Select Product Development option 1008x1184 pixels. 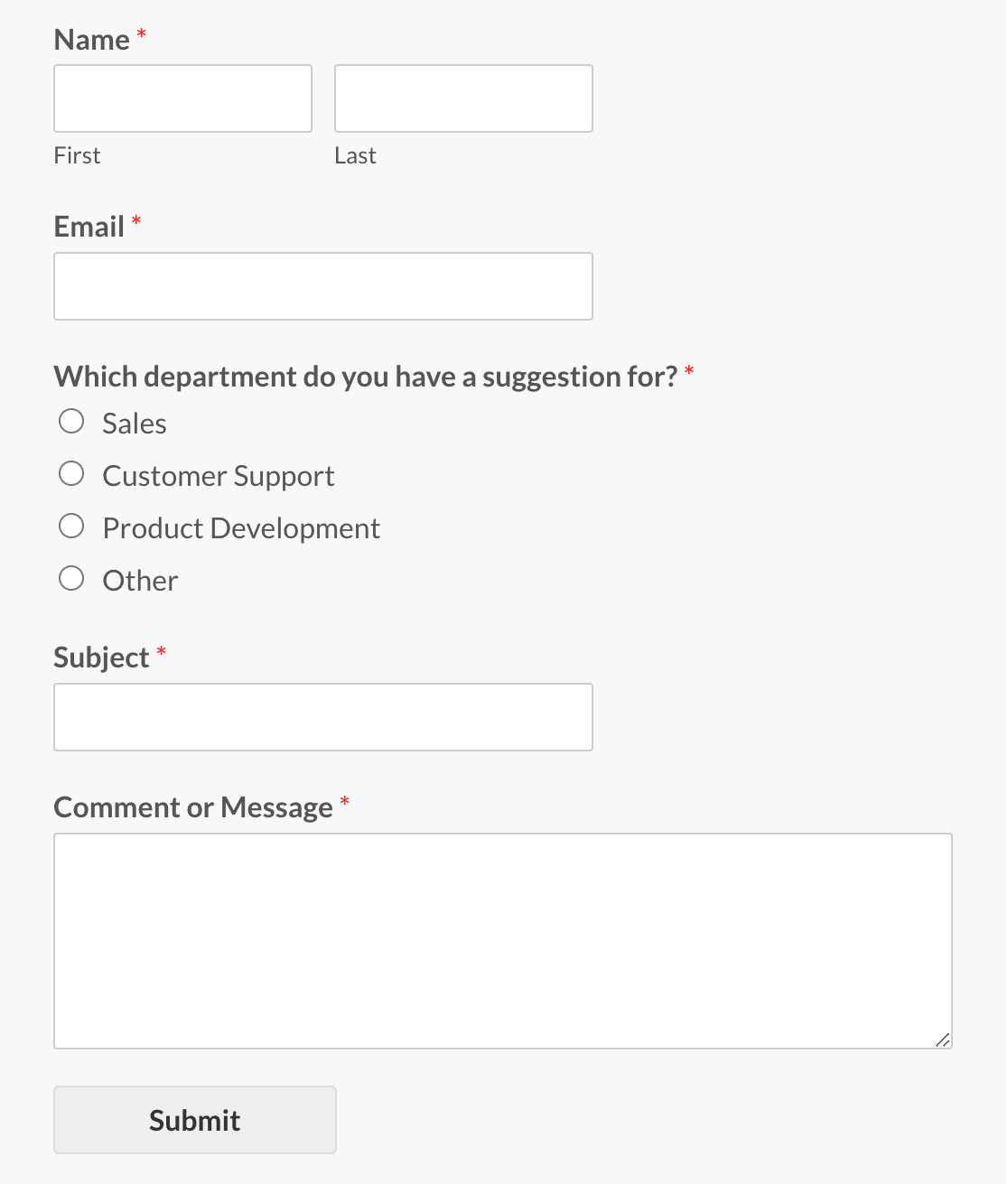pyautogui.click(x=71, y=525)
